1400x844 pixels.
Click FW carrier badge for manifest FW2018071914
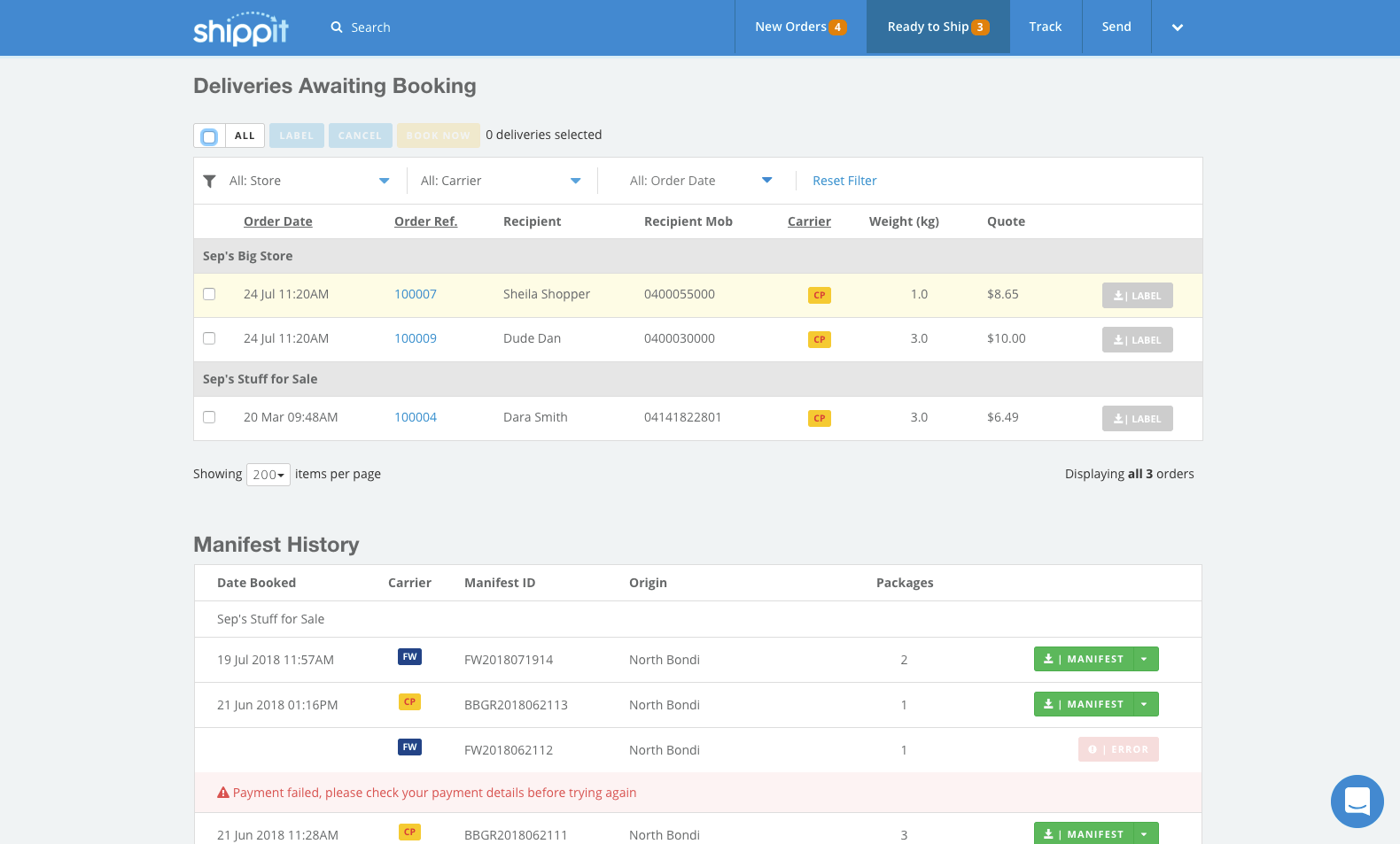pos(409,657)
